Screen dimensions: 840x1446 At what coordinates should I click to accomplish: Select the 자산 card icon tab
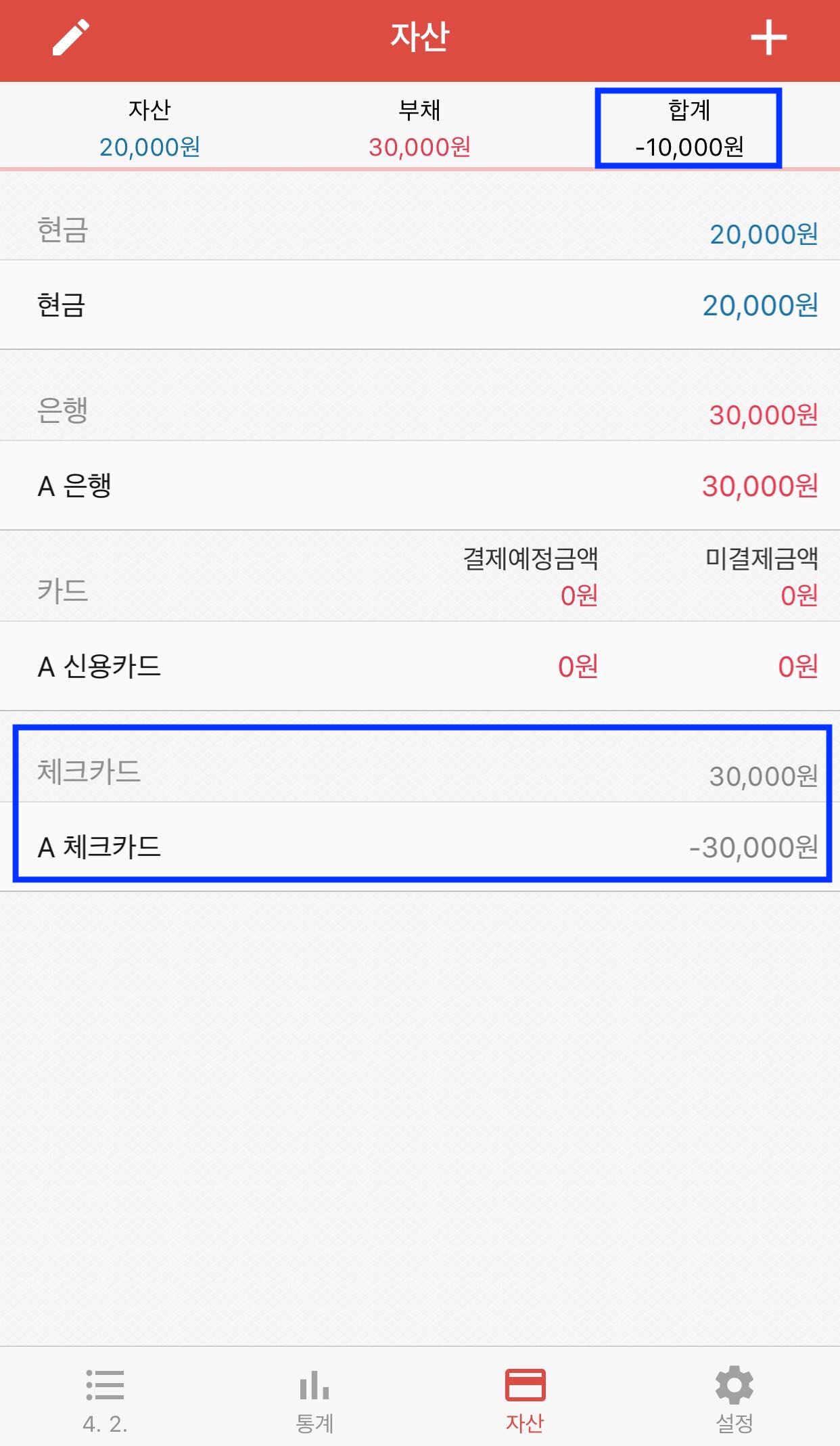pos(525,1384)
